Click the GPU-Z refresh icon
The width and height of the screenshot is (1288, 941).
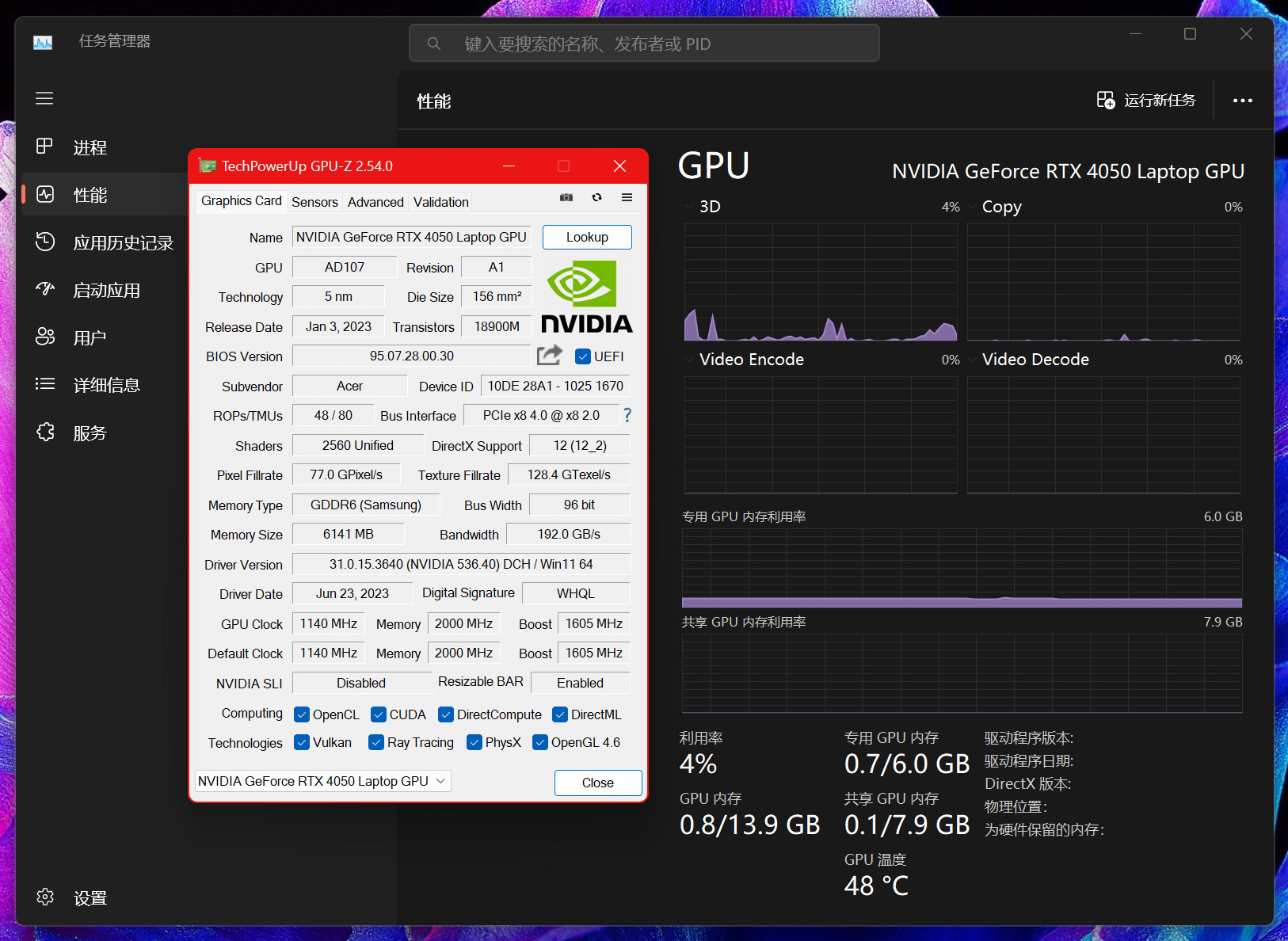click(596, 197)
